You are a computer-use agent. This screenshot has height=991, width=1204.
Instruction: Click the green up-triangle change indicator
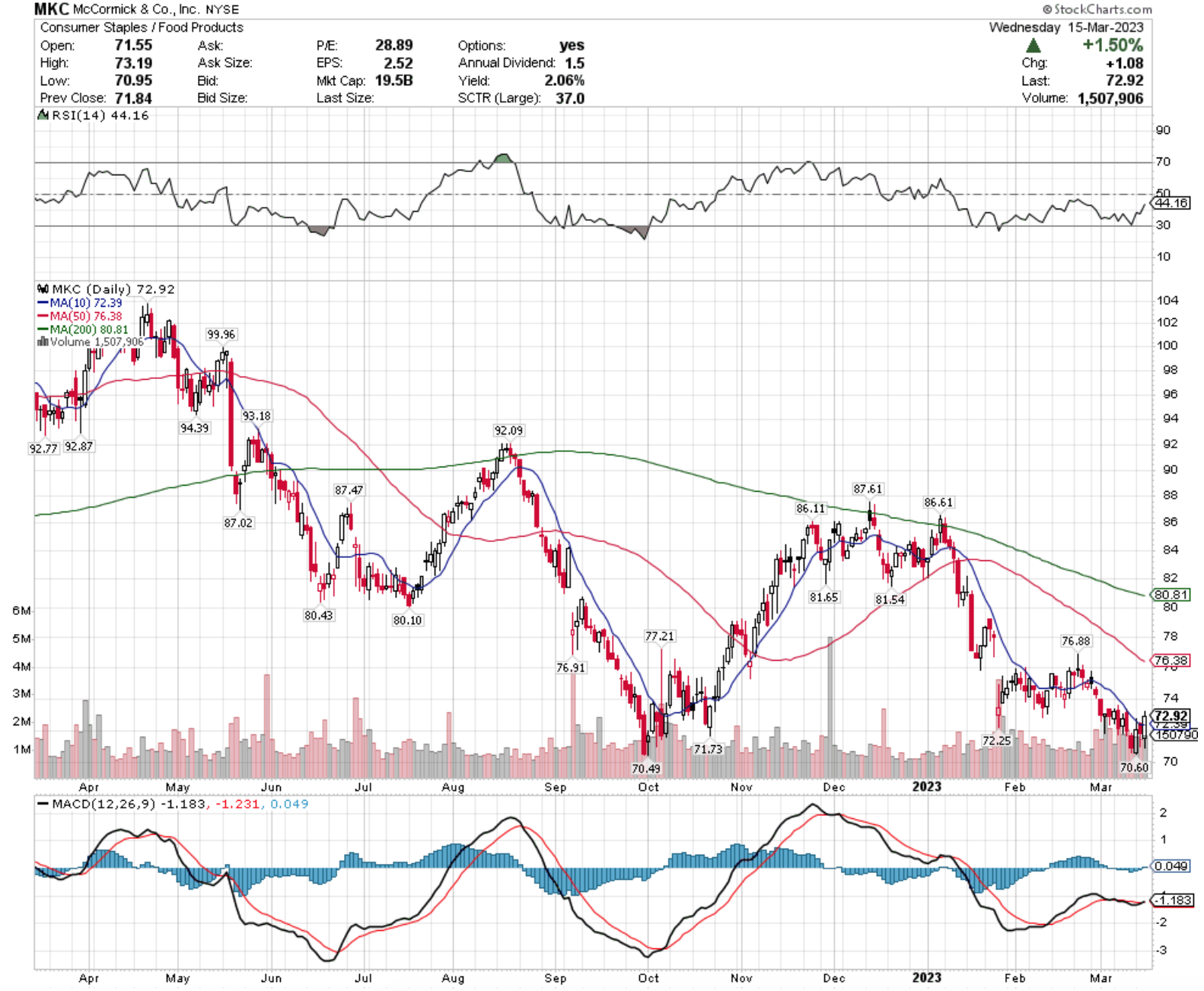tap(1033, 46)
